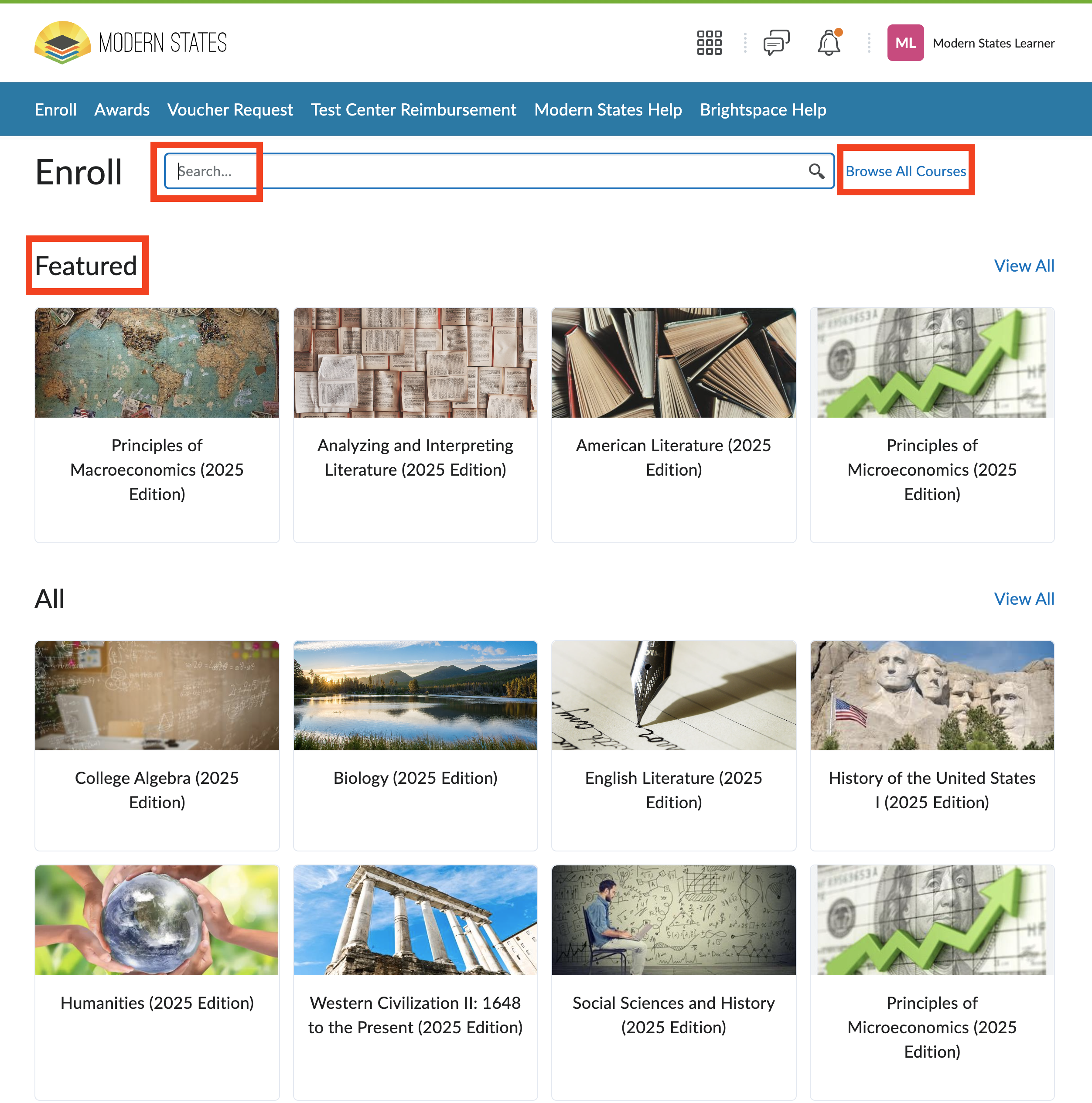Focus the course search input field
The width and height of the screenshot is (1092, 1103).
(x=491, y=171)
